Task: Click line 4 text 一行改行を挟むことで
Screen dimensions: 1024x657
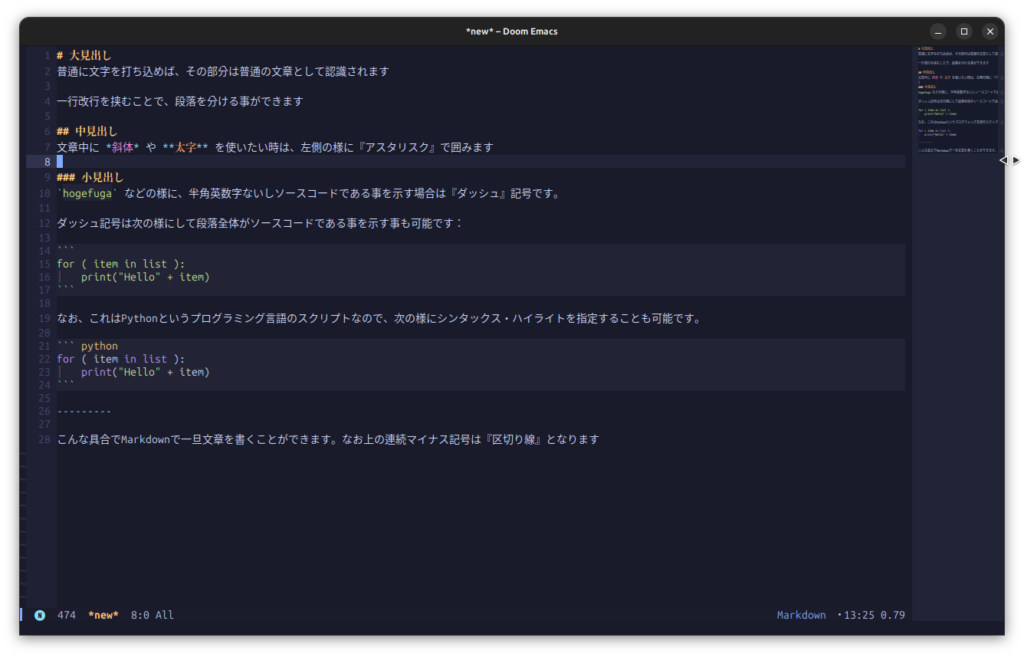Action: point(180,101)
